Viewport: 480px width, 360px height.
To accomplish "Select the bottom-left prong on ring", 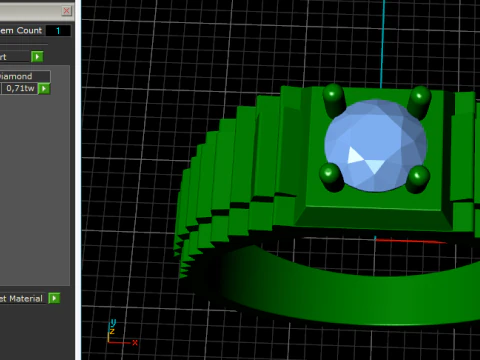I will (x=331, y=177).
